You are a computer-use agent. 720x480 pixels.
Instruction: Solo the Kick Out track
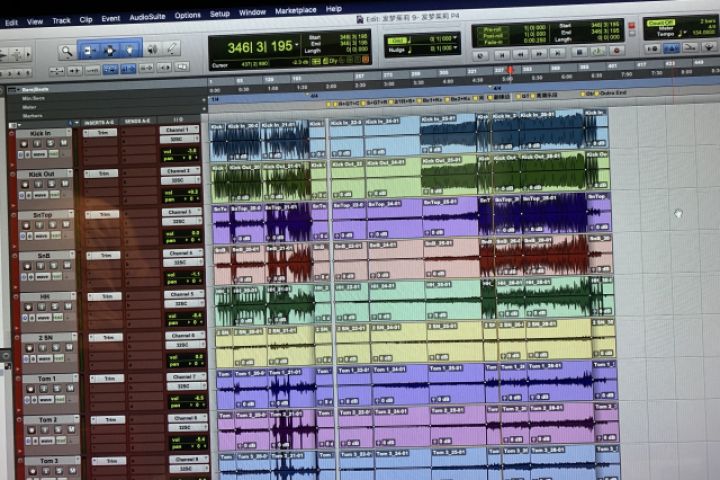[x=51, y=184]
